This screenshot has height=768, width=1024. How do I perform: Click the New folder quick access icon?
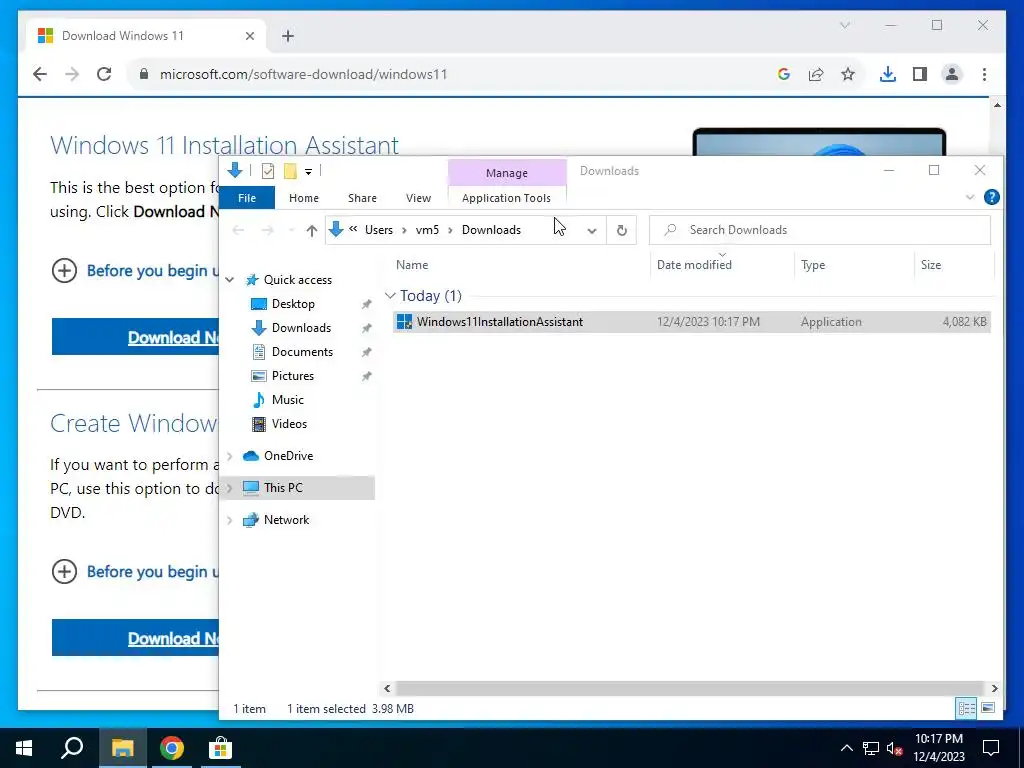[290, 171]
